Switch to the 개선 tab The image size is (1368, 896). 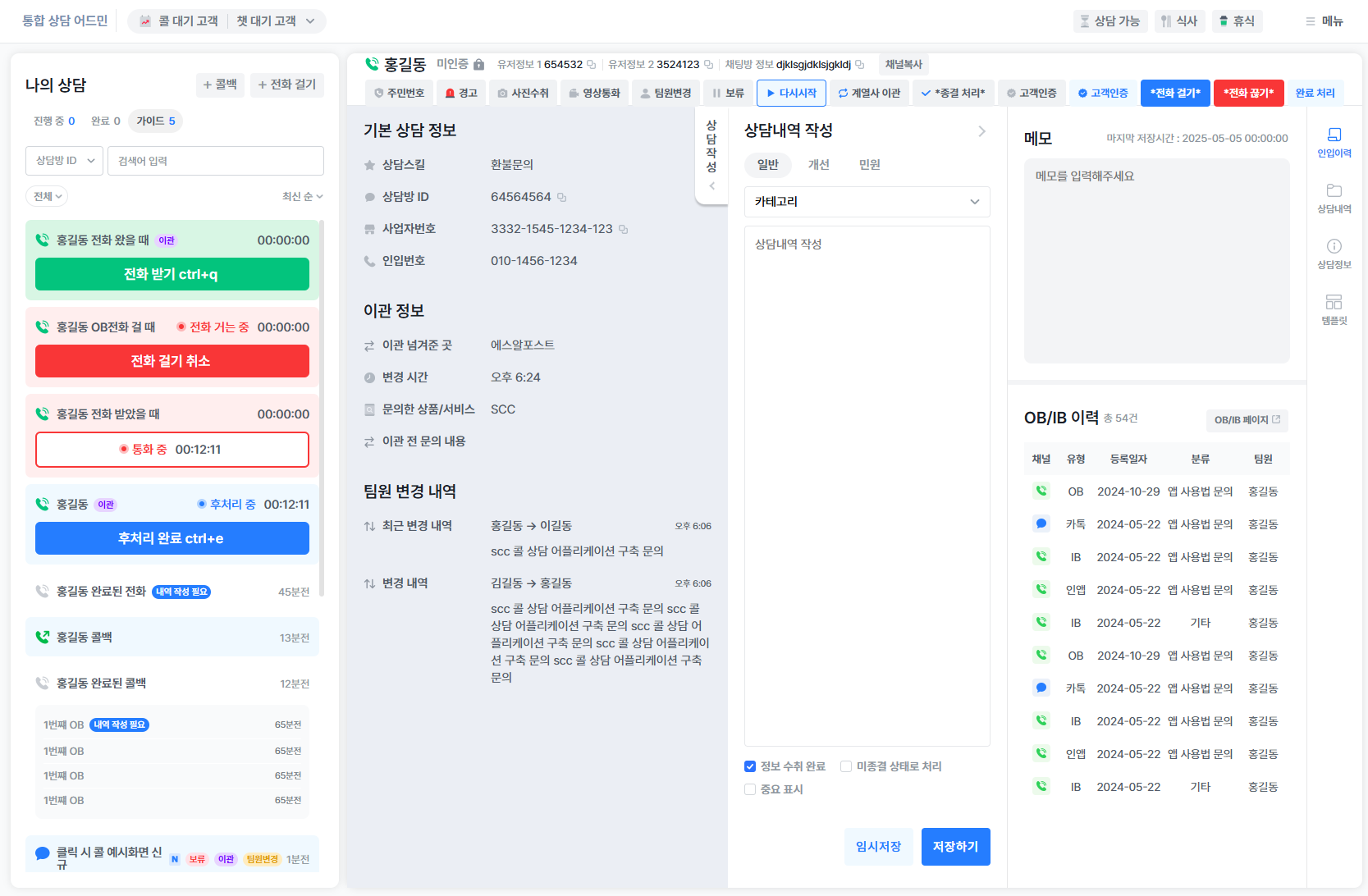pos(818,165)
